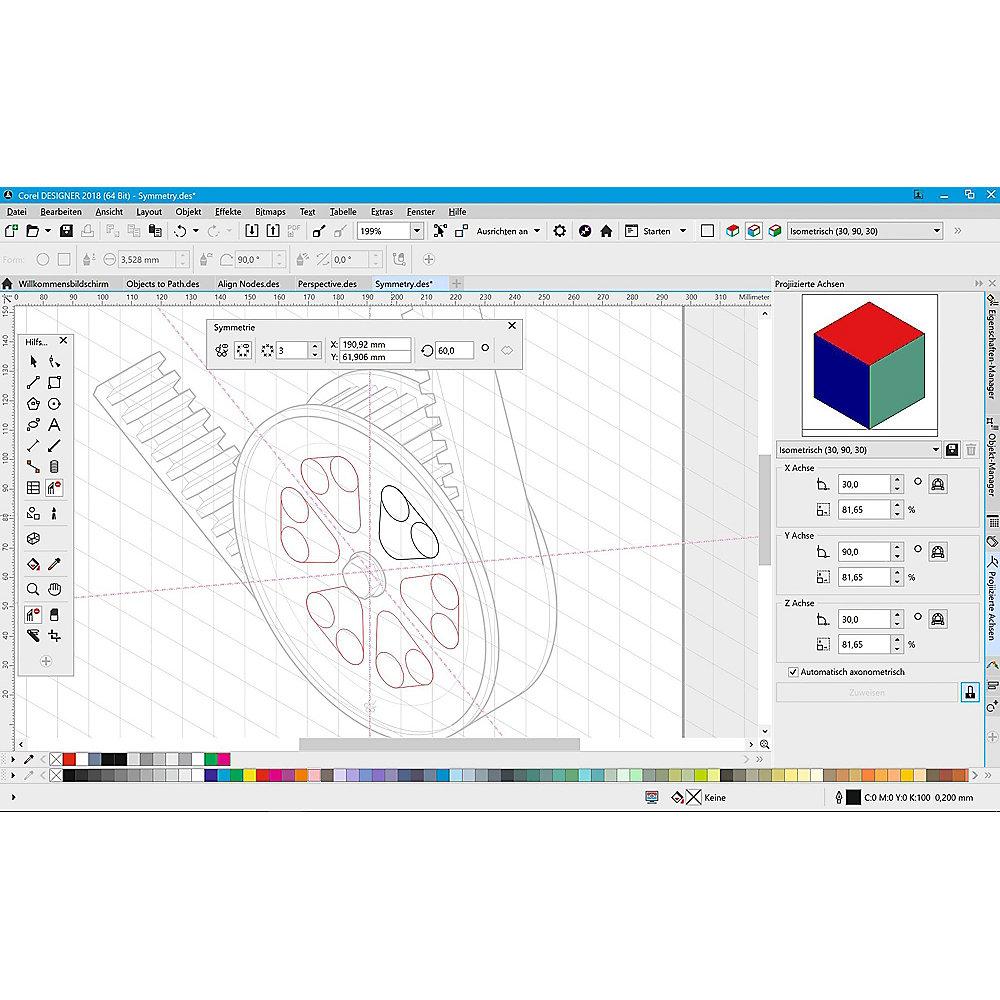1000x1000 pixels.
Task: Select the Text tool in the toolbox
Action: click(54, 425)
